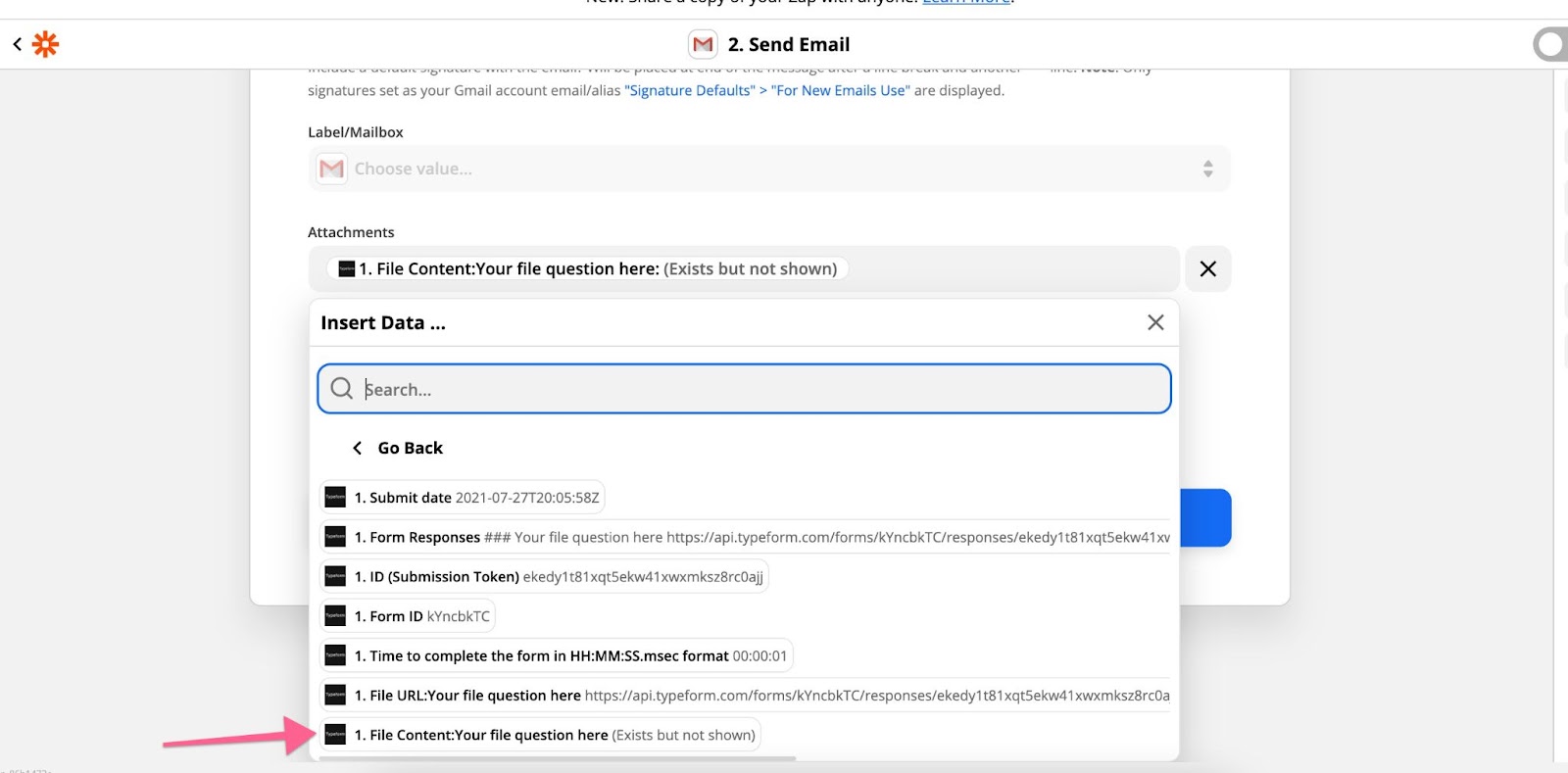Image resolution: width=1568 pixels, height=773 pixels.
Task: Click Typeform icon beside Form Responses
Action: (x=335, y=537)
